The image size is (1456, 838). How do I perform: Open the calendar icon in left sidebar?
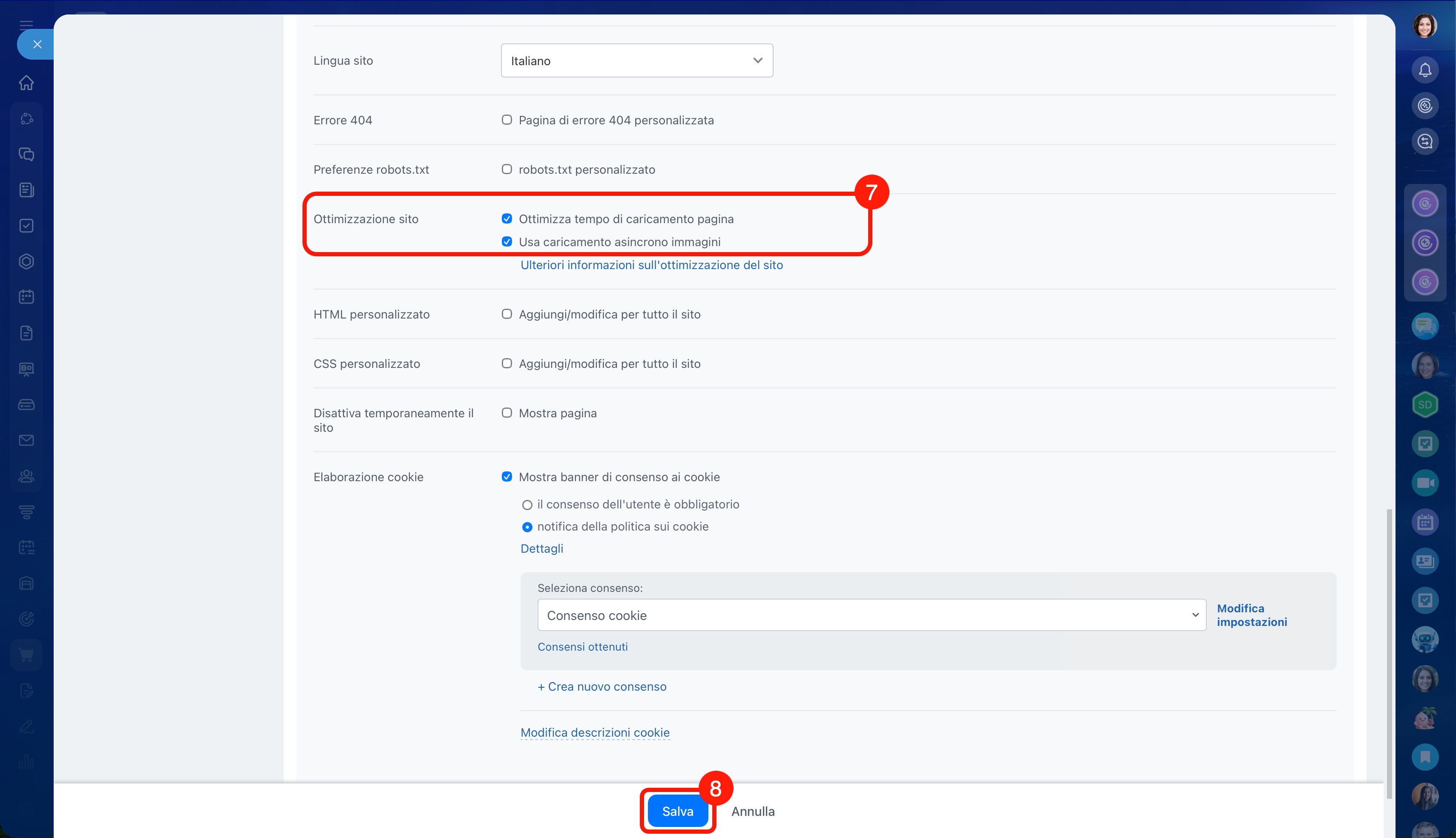click(26, 297)
